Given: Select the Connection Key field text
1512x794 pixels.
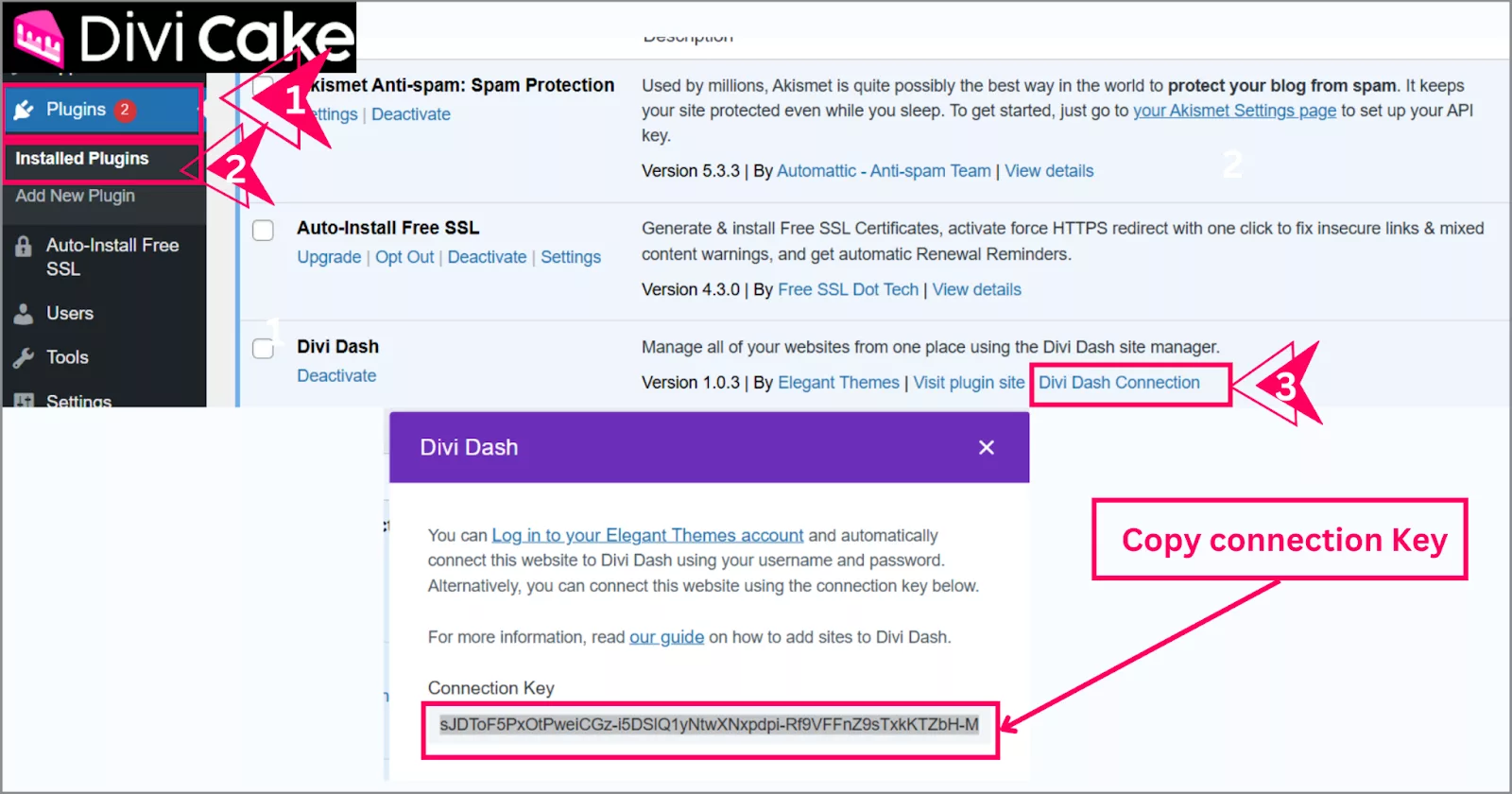Looking at the screenshot, I should [709, 725].
